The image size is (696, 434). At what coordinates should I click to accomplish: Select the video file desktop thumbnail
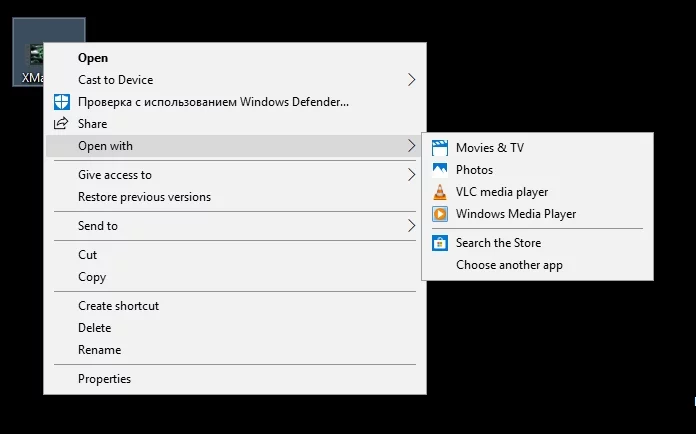point(35,52)
